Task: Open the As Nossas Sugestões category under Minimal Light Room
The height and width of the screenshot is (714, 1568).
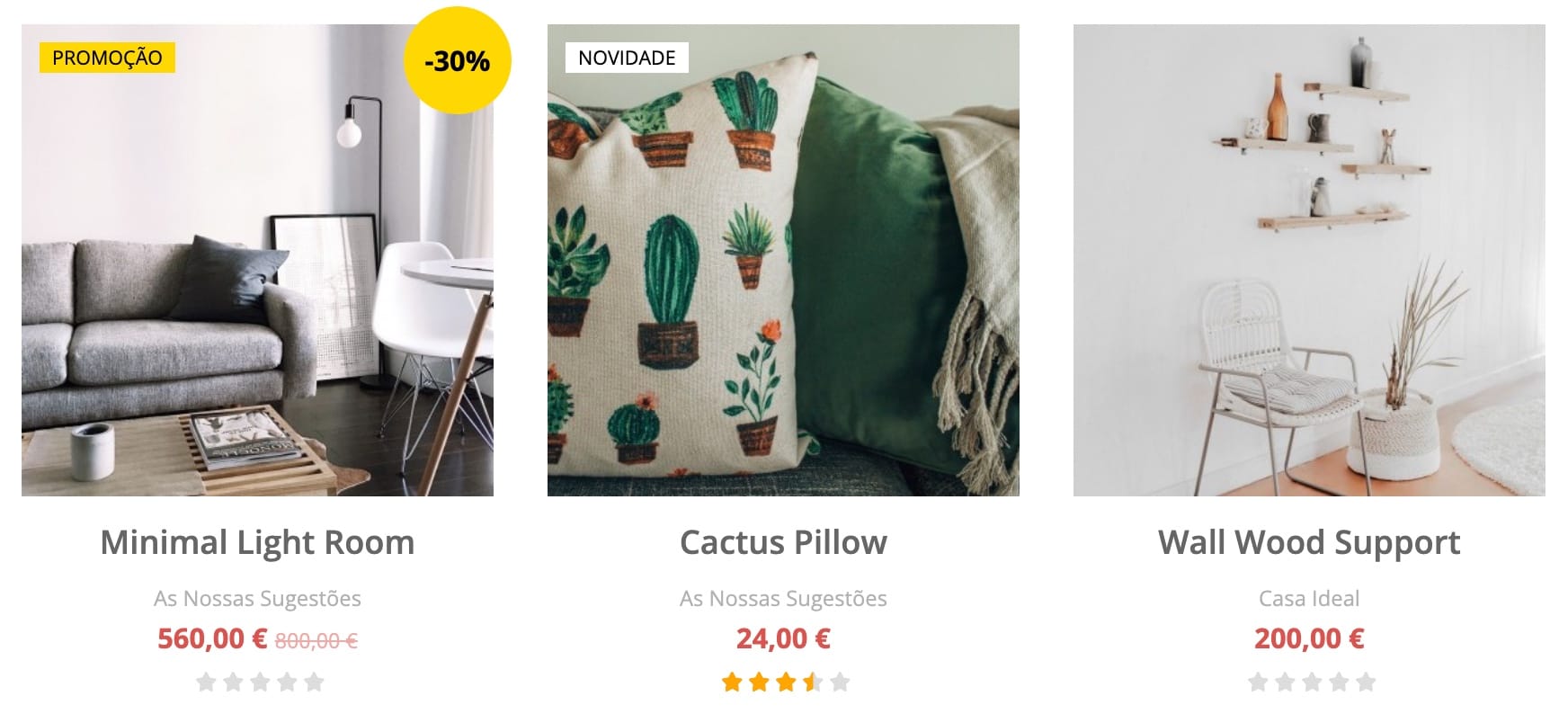Action: click(x=257, y=598)
